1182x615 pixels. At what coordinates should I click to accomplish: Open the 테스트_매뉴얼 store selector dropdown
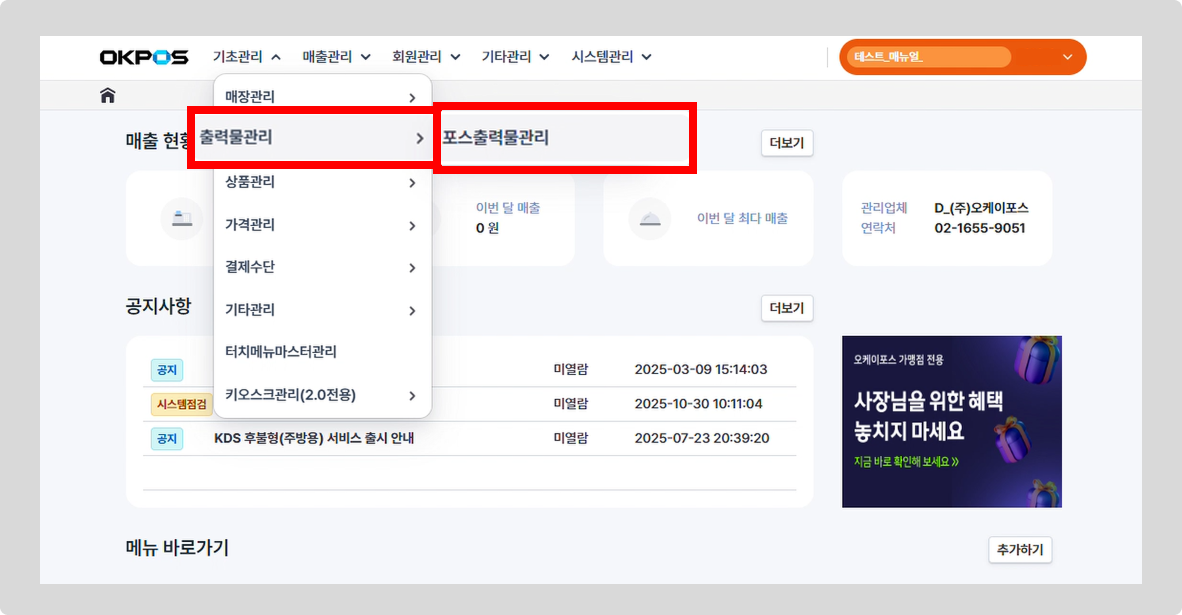click(962, 57)
